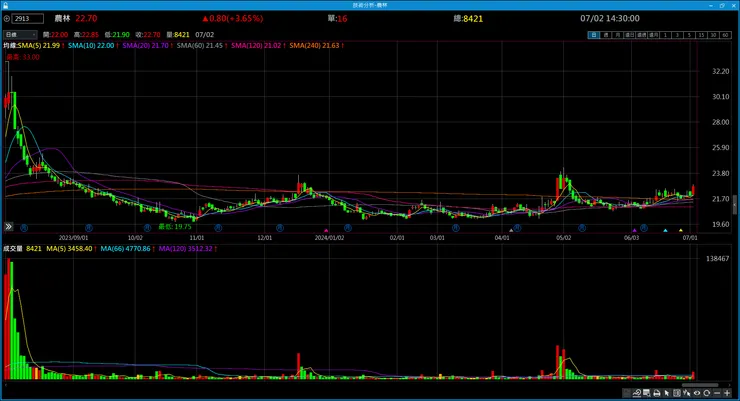Click the vertical scroll handle on right edge
The image size is (740, 401).
click(735, 206)
